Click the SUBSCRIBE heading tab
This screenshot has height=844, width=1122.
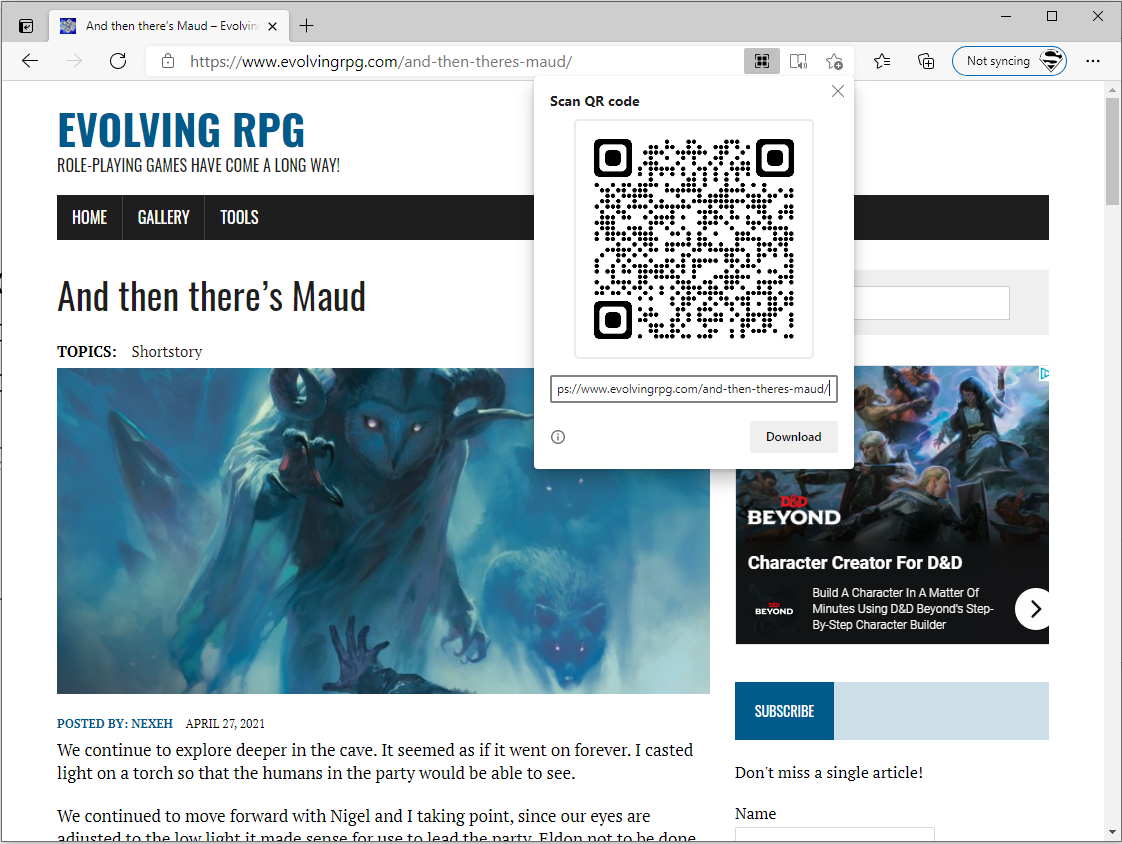click(x=784, y=711)
